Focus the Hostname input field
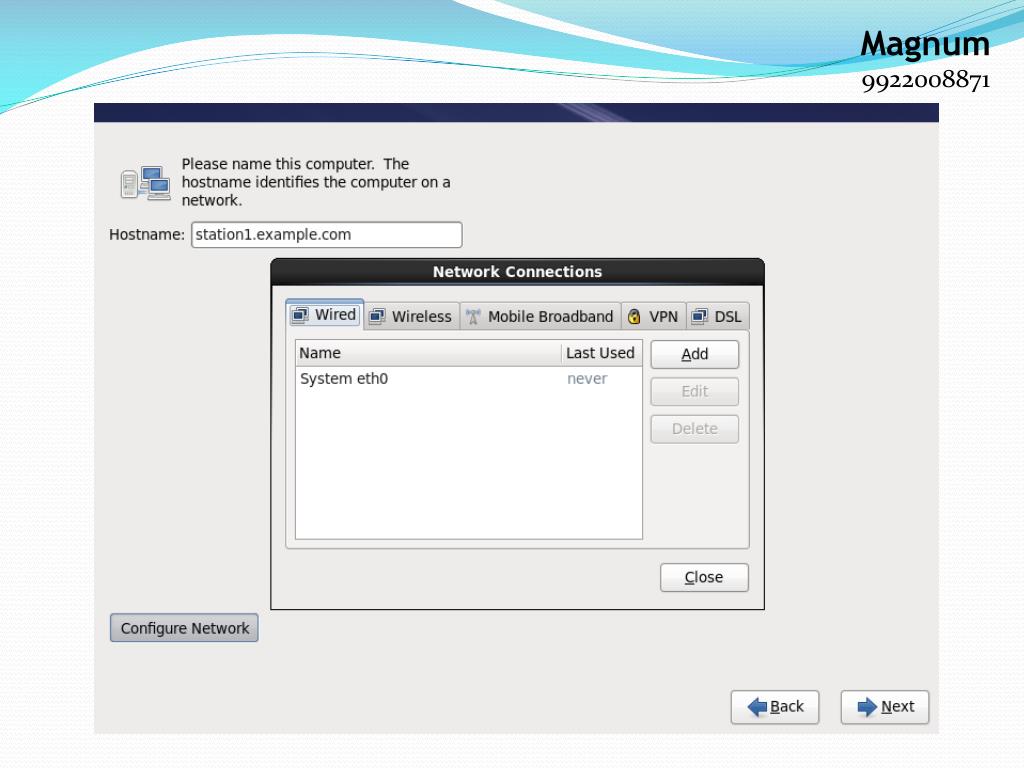 [327, 235]
